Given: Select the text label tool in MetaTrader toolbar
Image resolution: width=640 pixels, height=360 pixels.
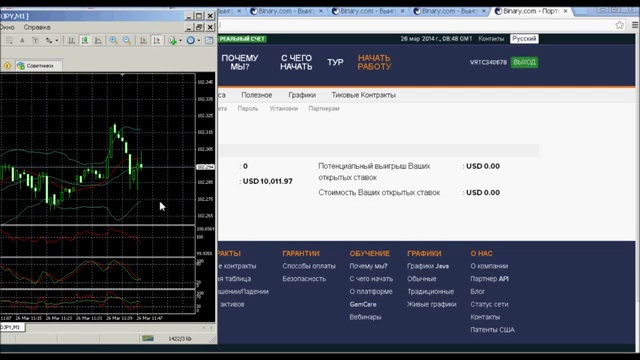Looking at the screenshot, I should pos(36,40).
